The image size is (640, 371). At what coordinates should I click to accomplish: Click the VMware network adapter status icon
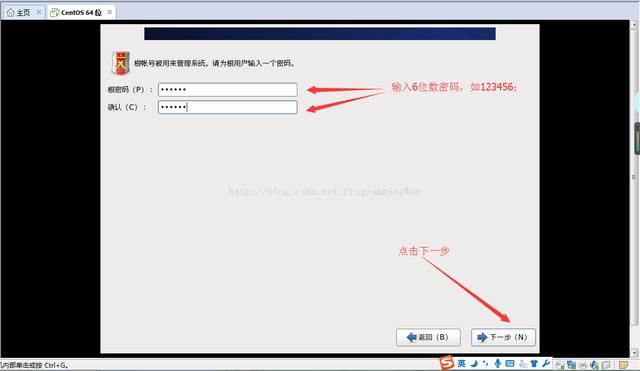tap(571, 364)
